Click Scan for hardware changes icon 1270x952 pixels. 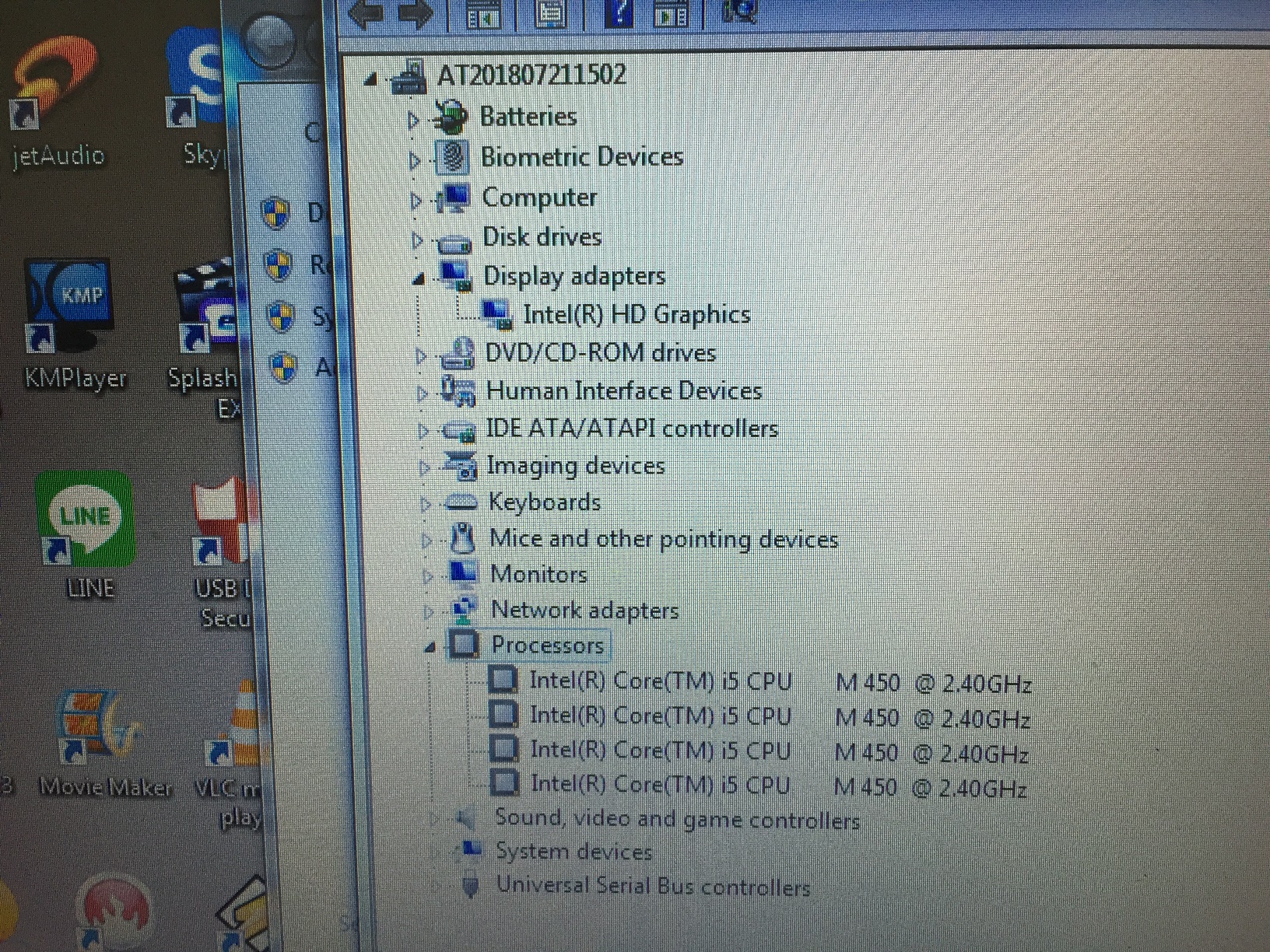coord(738,13)
